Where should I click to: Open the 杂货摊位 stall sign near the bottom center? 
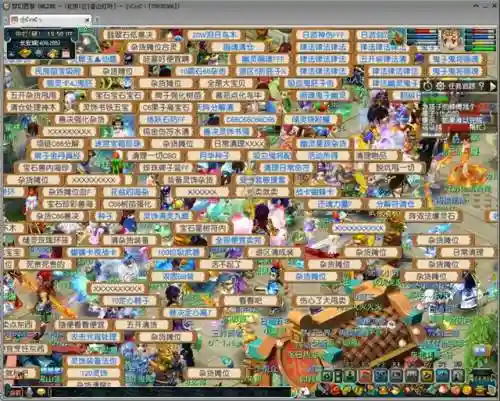click(x=215, y=373)
